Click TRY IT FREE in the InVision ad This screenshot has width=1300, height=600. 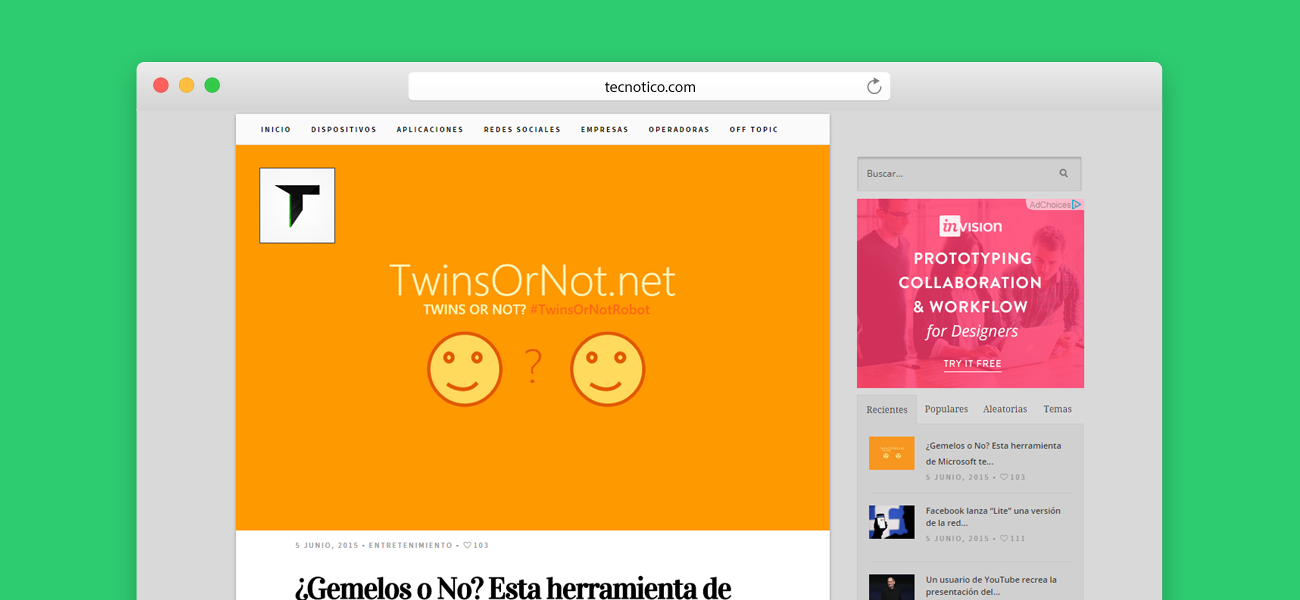(x=972, y=364)
